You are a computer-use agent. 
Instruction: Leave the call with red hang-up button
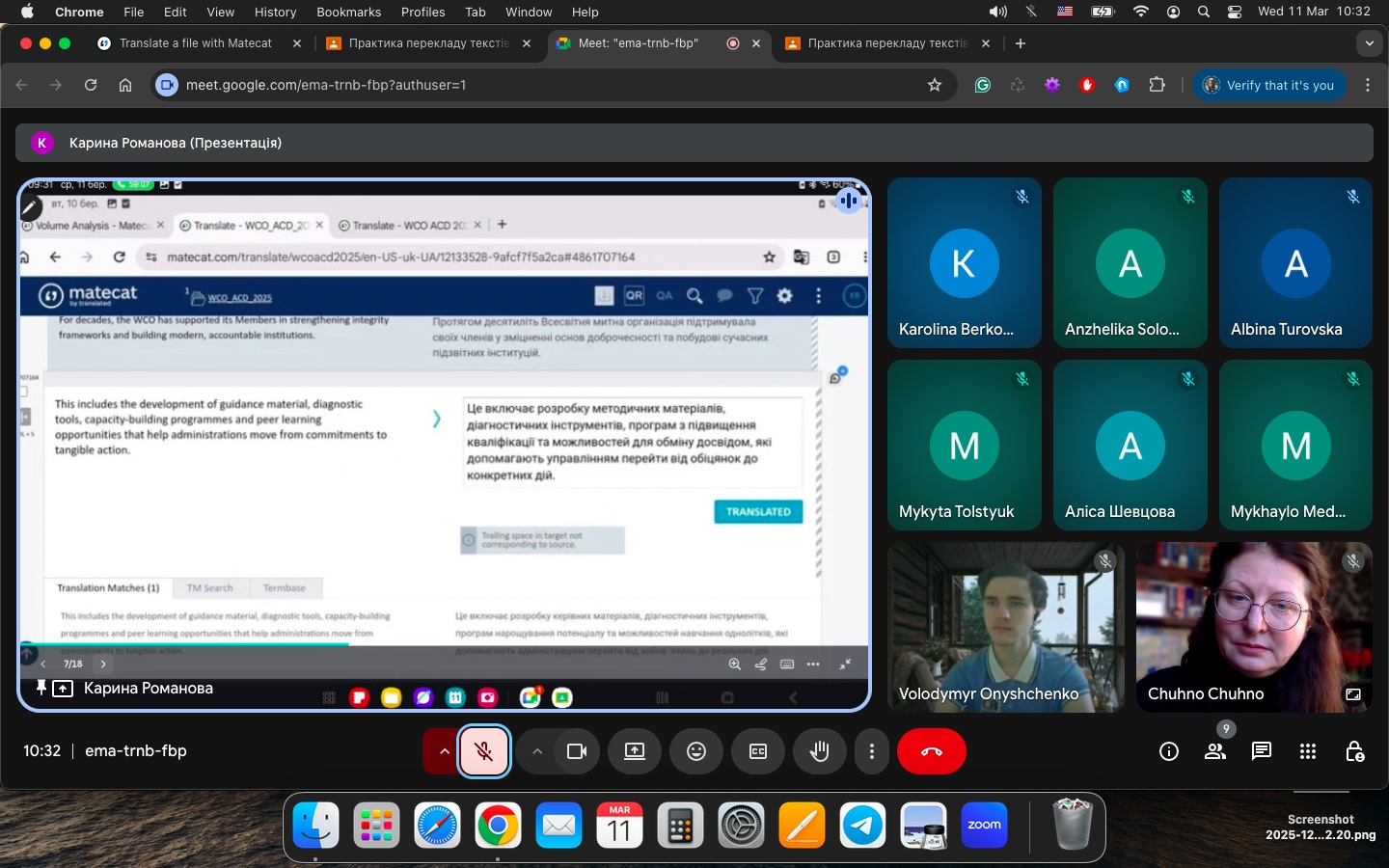point(931,751)
